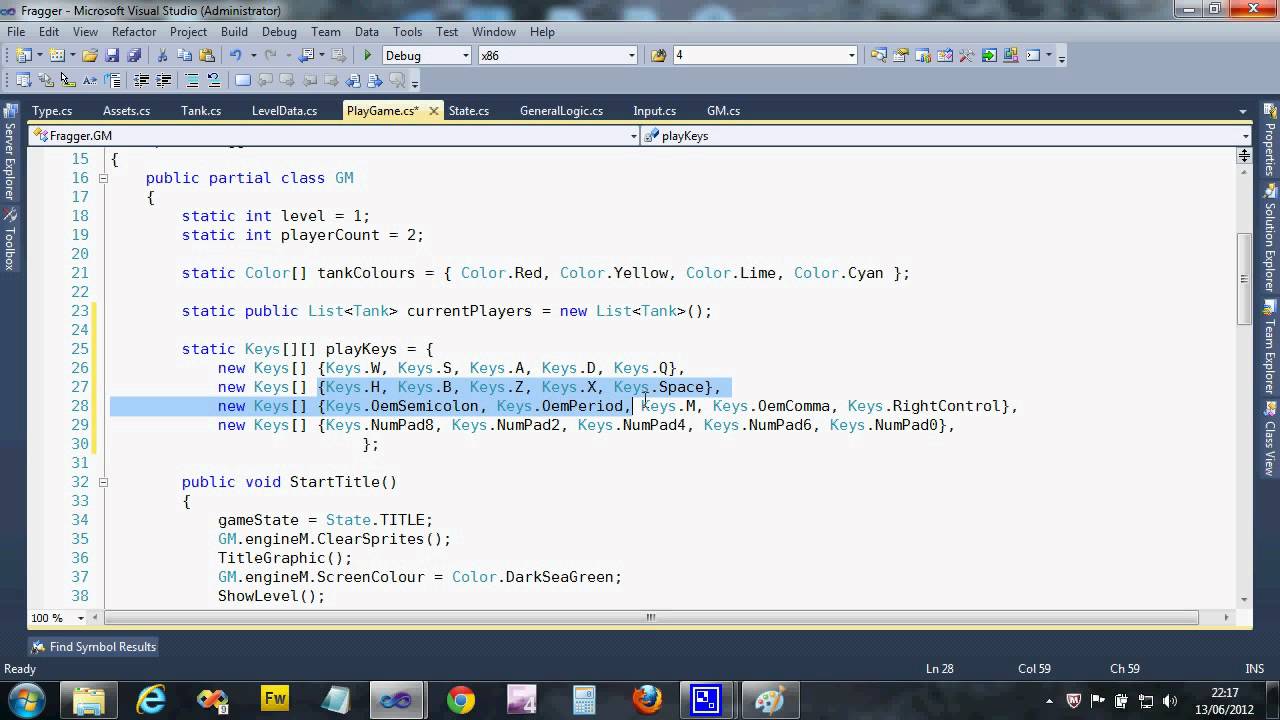Open the Refactor menu
The image size is (1280, 720).
tap(134, 32)
